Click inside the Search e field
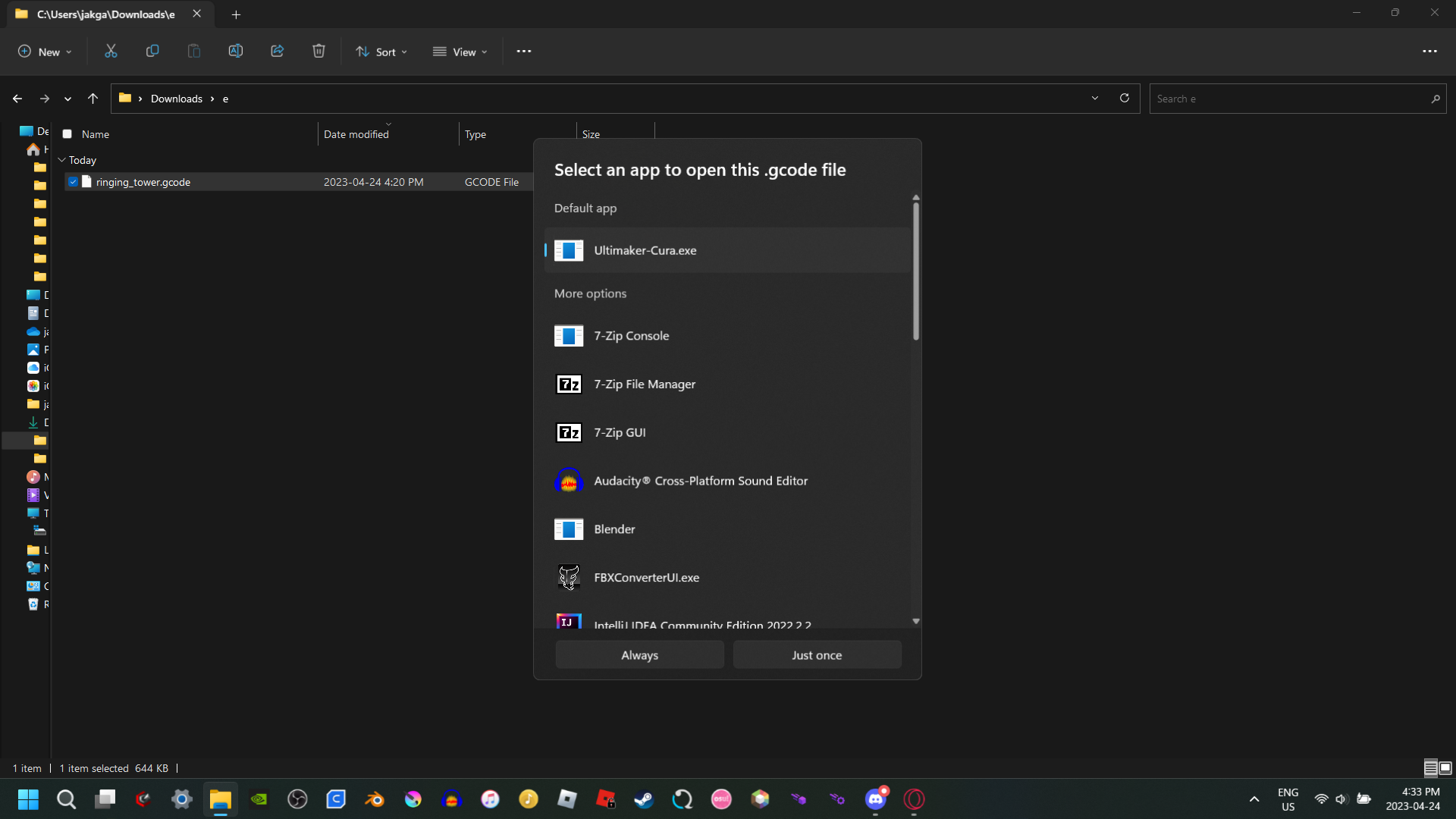Screen dimensions: 1456x819 tap(1289, 98)
